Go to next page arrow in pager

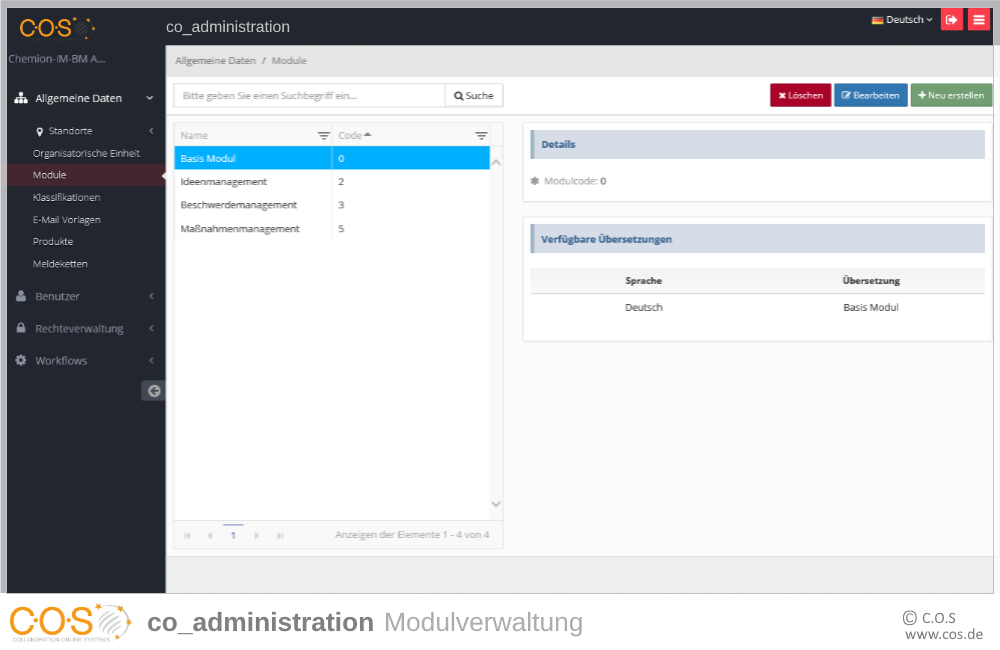pos(257,536)
